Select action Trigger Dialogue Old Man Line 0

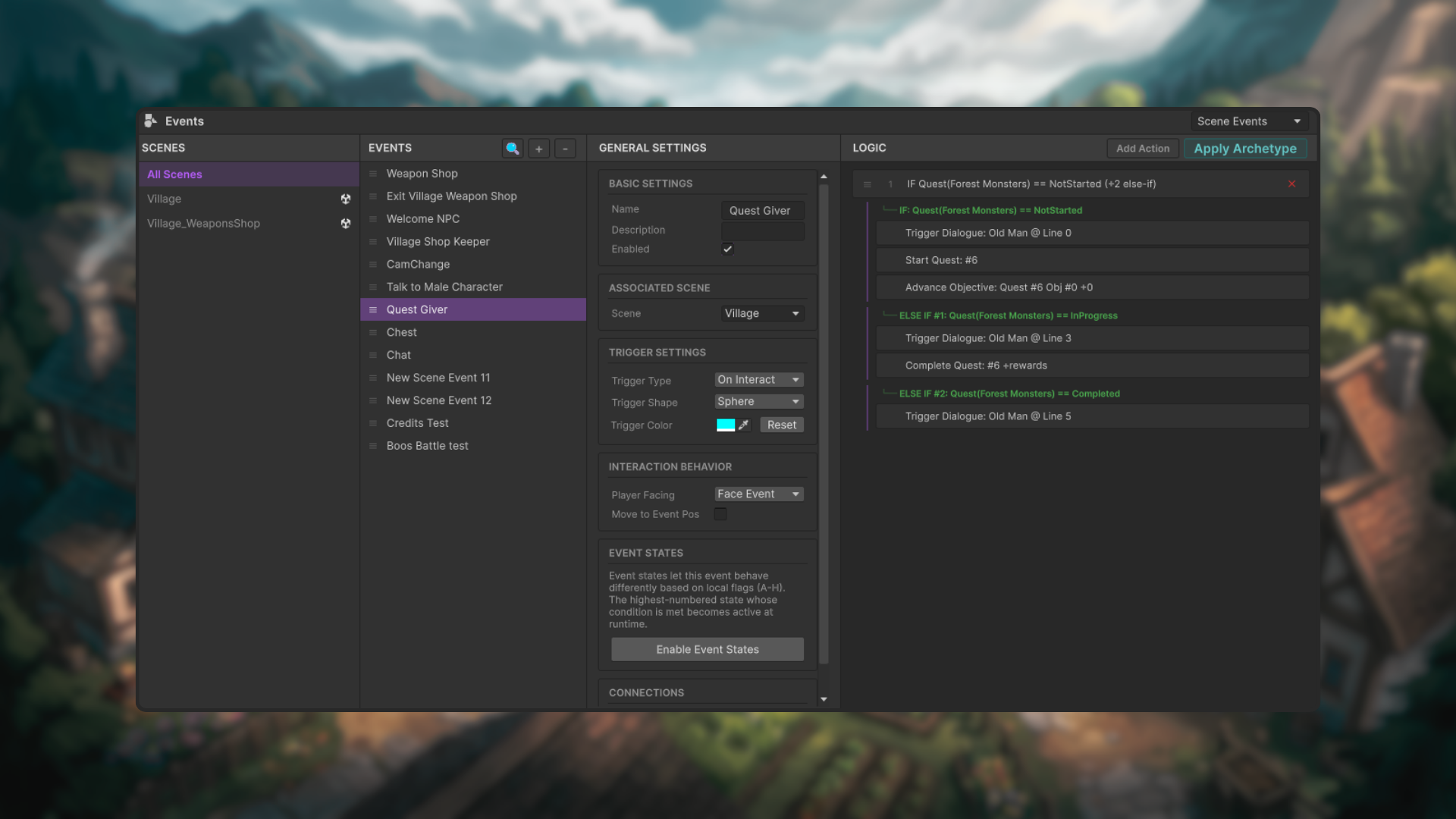(1092, 233)
